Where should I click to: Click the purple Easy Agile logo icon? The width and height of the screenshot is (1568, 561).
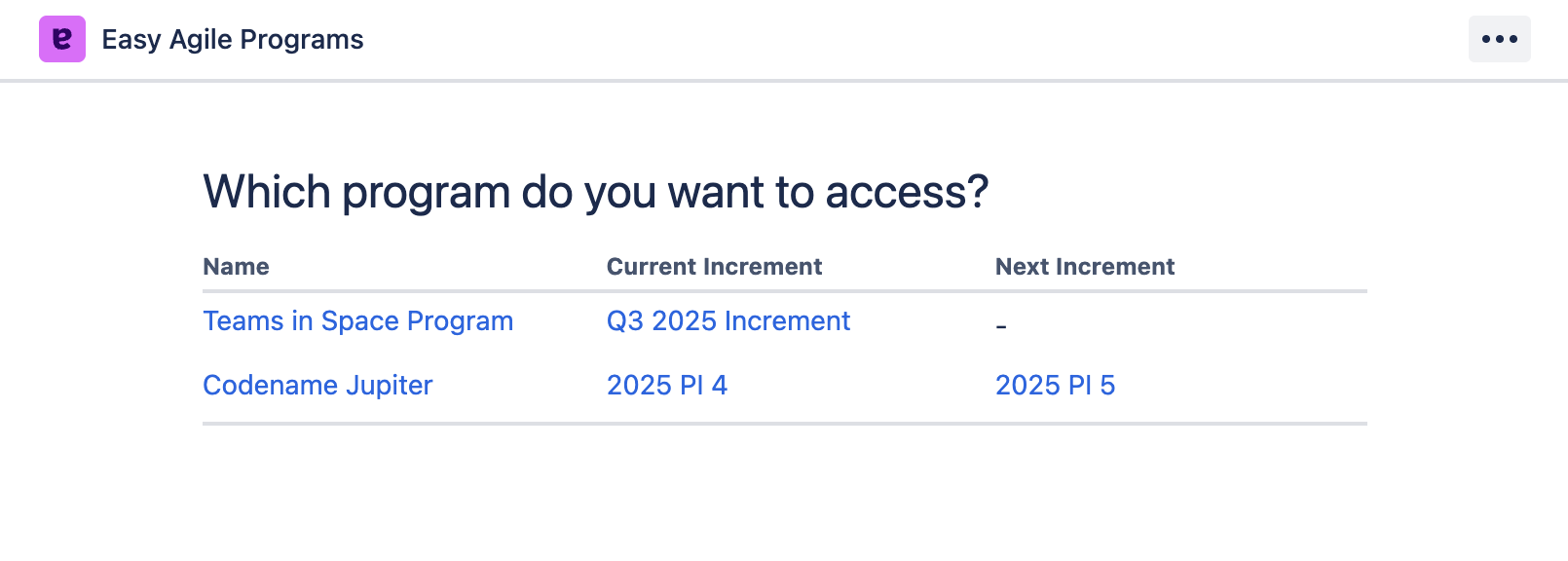(62, 39)
